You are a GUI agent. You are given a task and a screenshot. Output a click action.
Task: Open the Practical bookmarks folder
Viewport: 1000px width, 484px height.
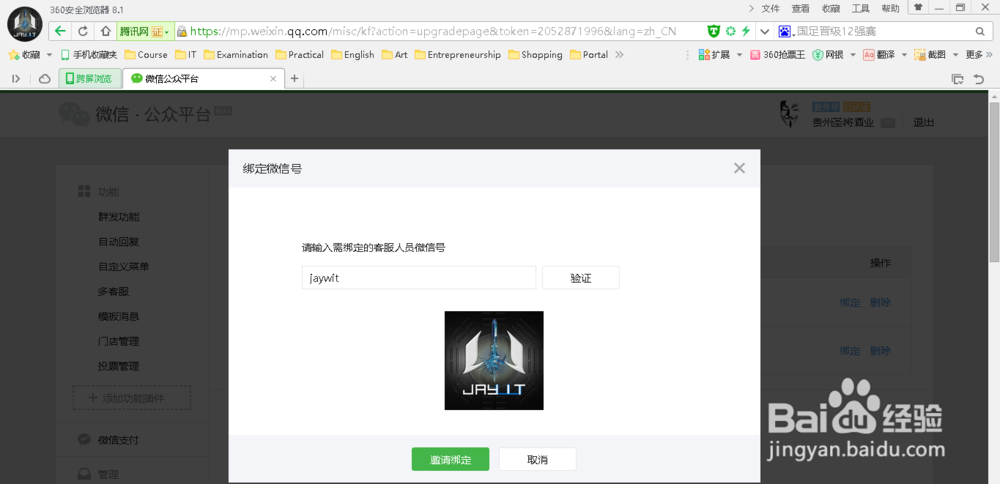coord(300,55)
